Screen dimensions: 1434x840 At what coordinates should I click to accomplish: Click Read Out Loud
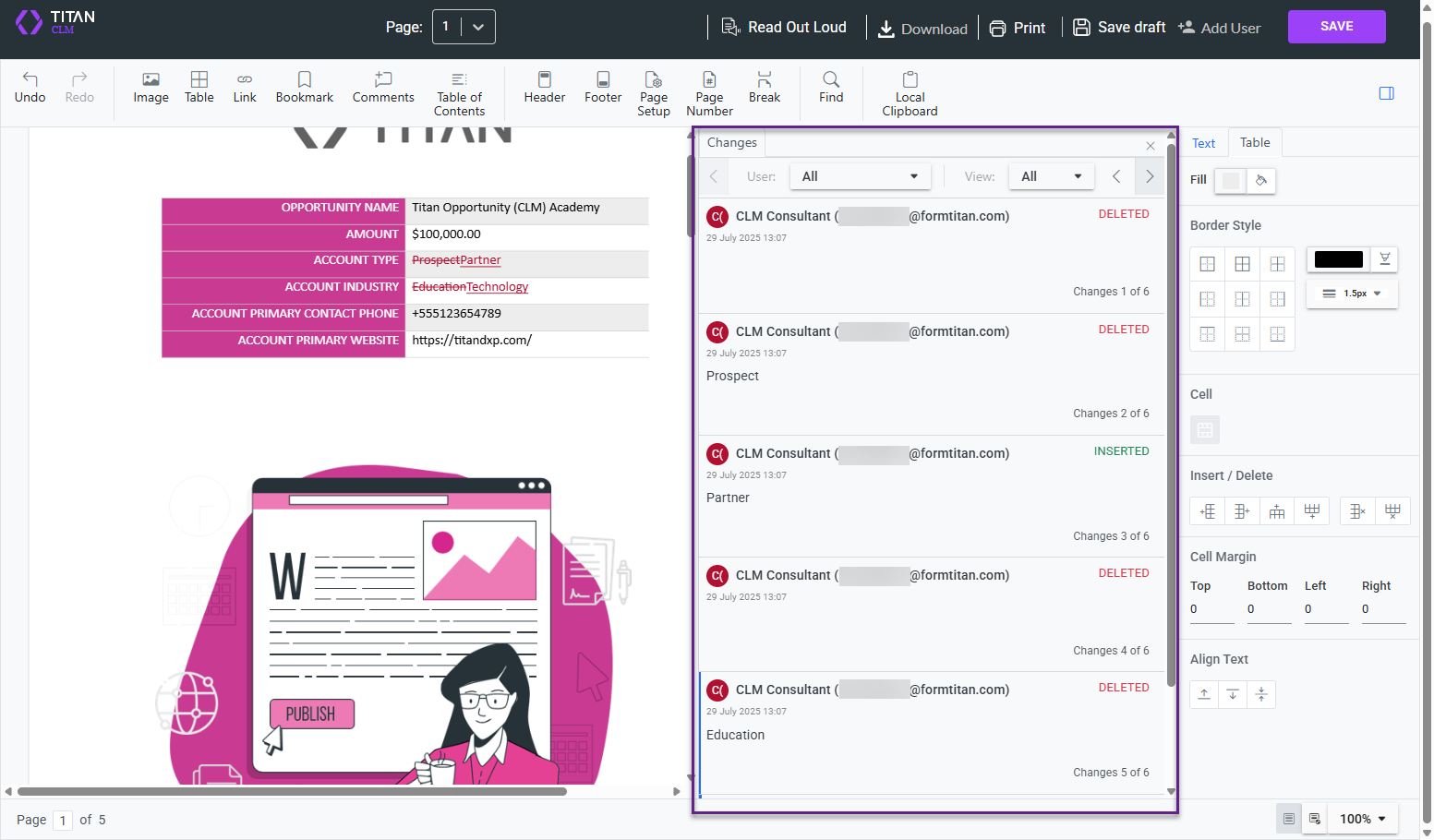click(786, 27)
